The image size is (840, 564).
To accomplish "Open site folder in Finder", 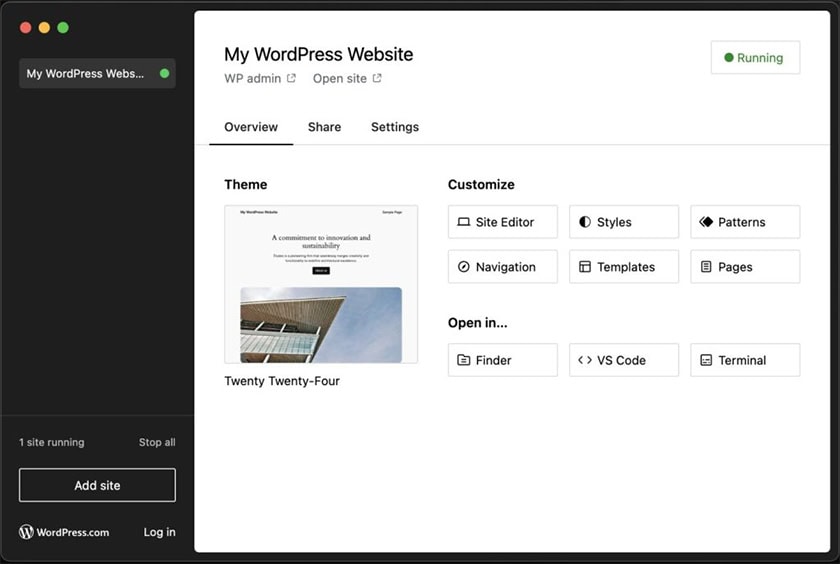I will (502, 360).
